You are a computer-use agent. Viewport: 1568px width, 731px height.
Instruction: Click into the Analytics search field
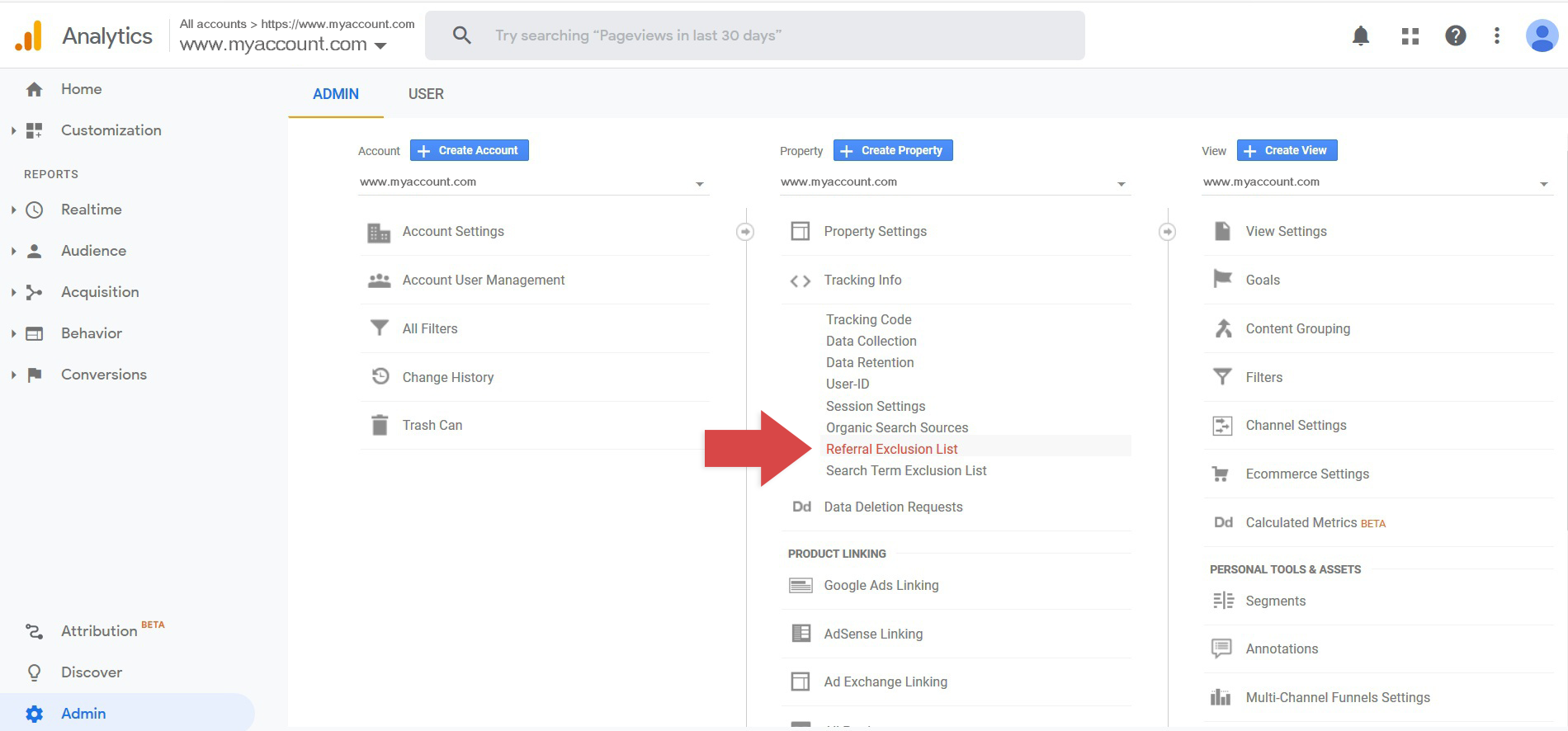tap(754, 35)
